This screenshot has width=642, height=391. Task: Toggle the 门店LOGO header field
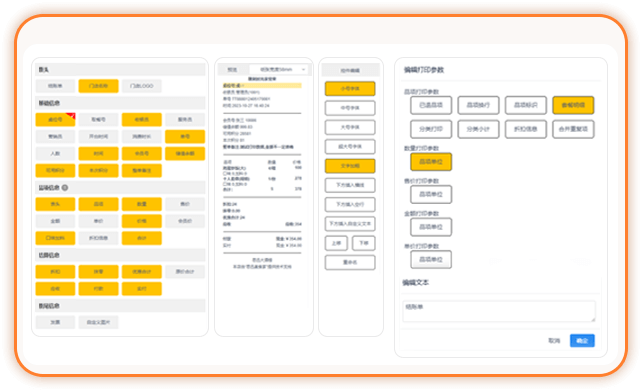[142, 86]
